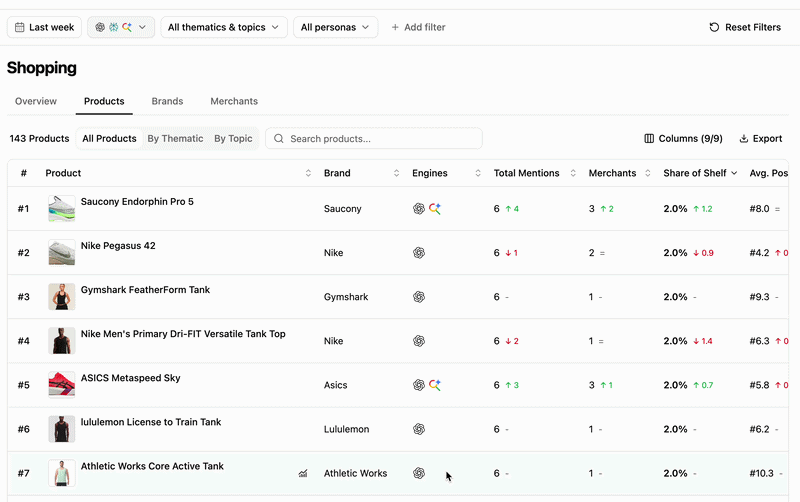Click the search magnifier icon
The width and height of the screenshot is (800, 502).
pos(279,138)
